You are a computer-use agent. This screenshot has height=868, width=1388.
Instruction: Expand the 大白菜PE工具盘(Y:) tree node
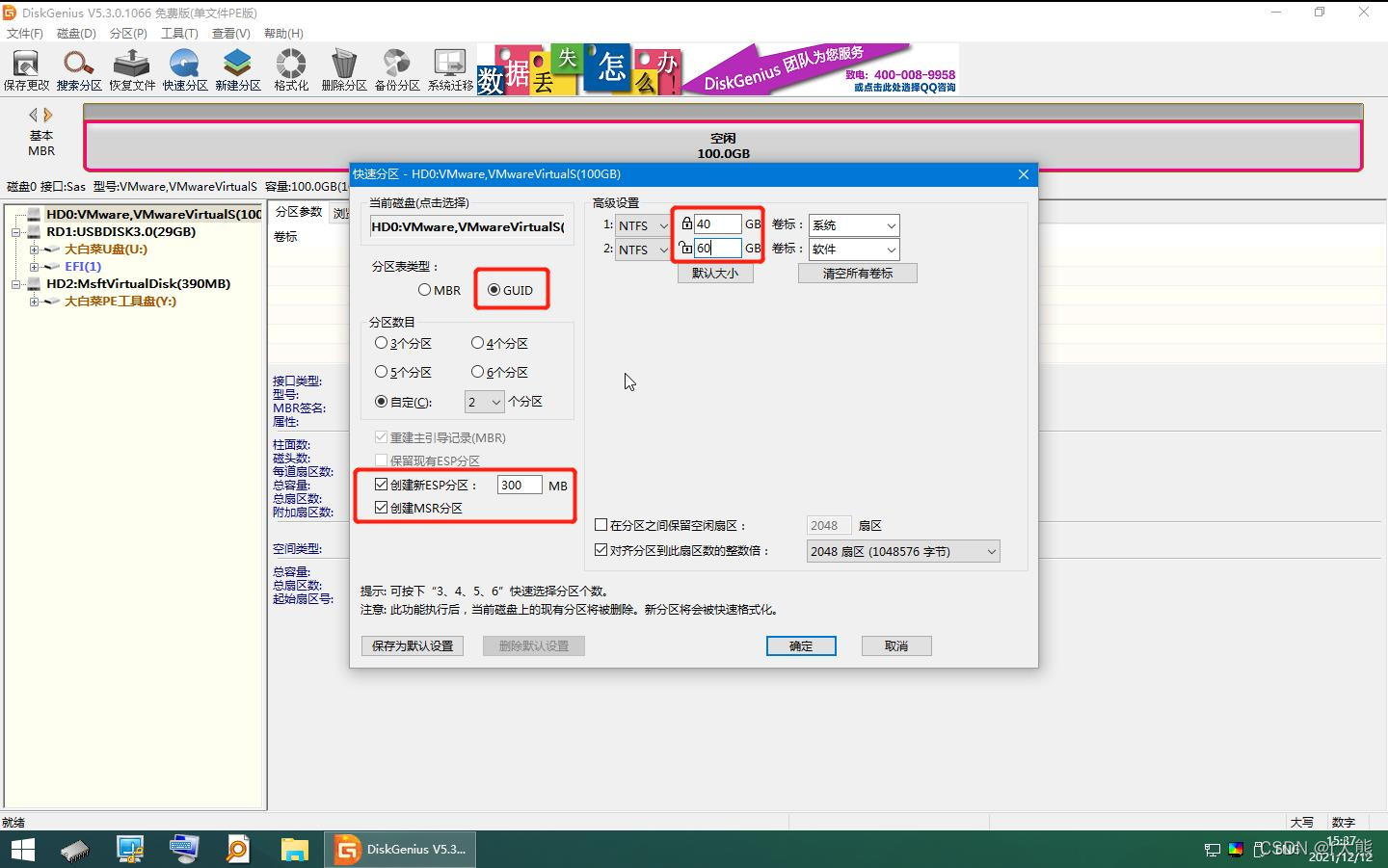[34, 302]
